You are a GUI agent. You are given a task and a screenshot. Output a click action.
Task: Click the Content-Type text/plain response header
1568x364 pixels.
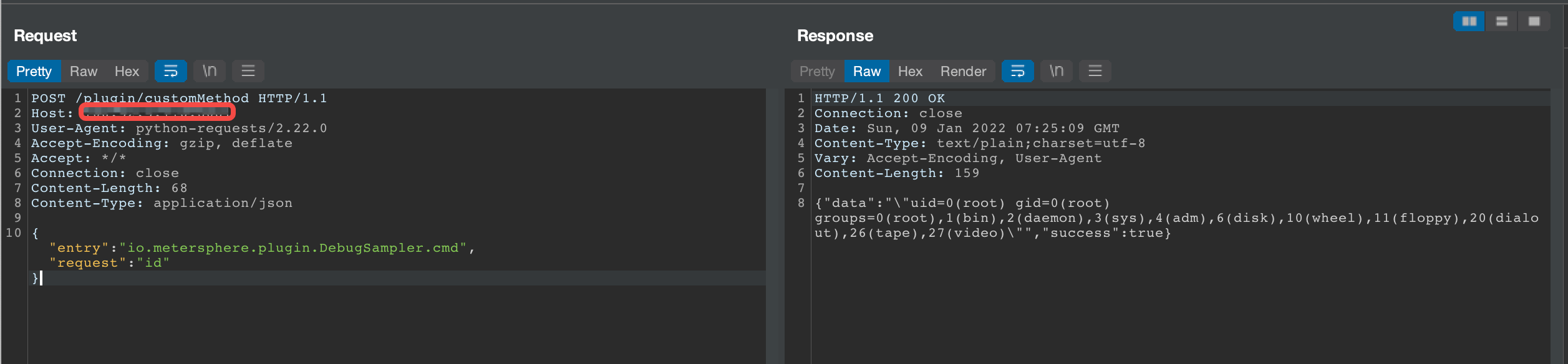point(980,143)
